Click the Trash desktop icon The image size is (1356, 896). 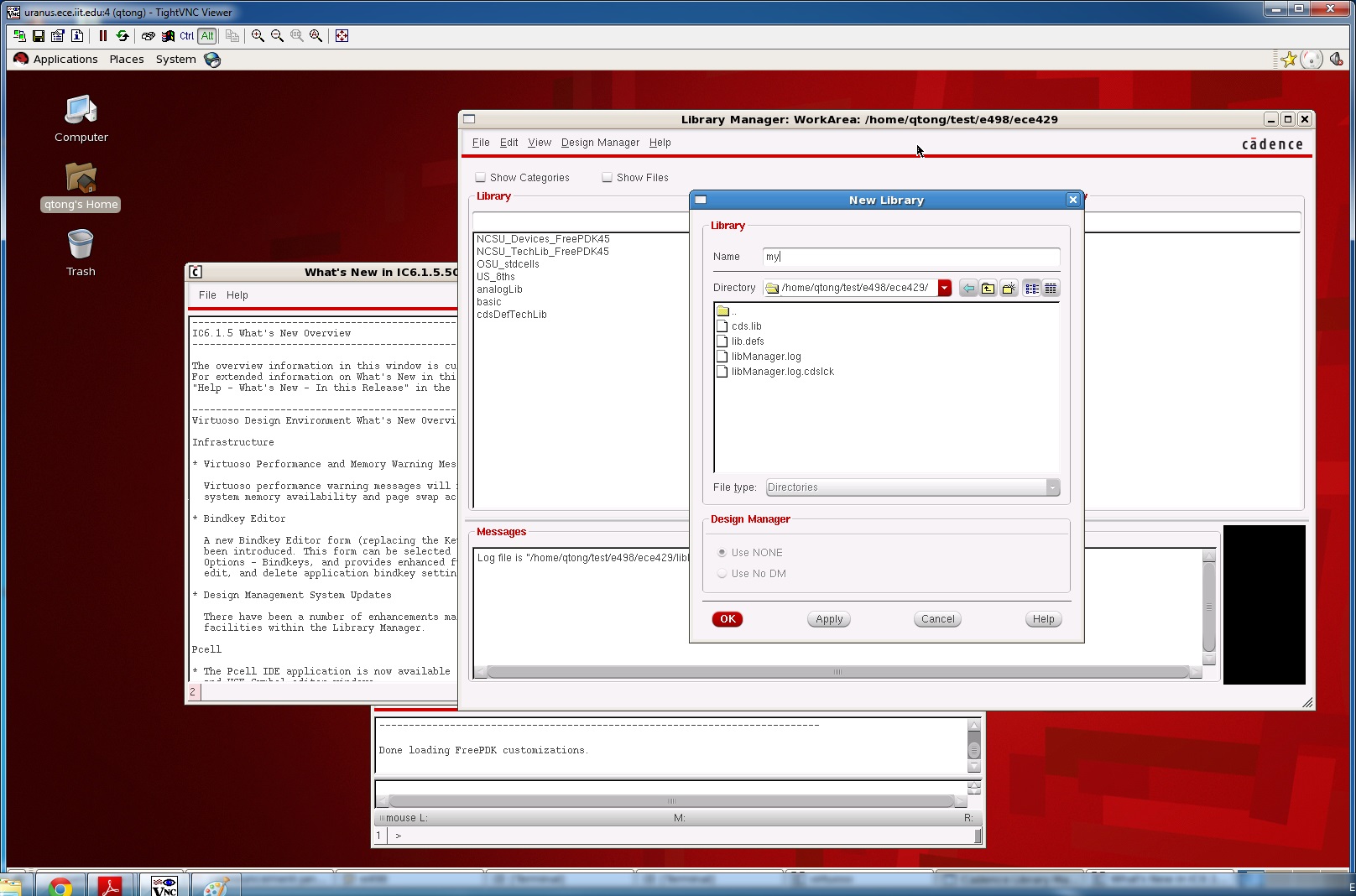pos(81,253)
